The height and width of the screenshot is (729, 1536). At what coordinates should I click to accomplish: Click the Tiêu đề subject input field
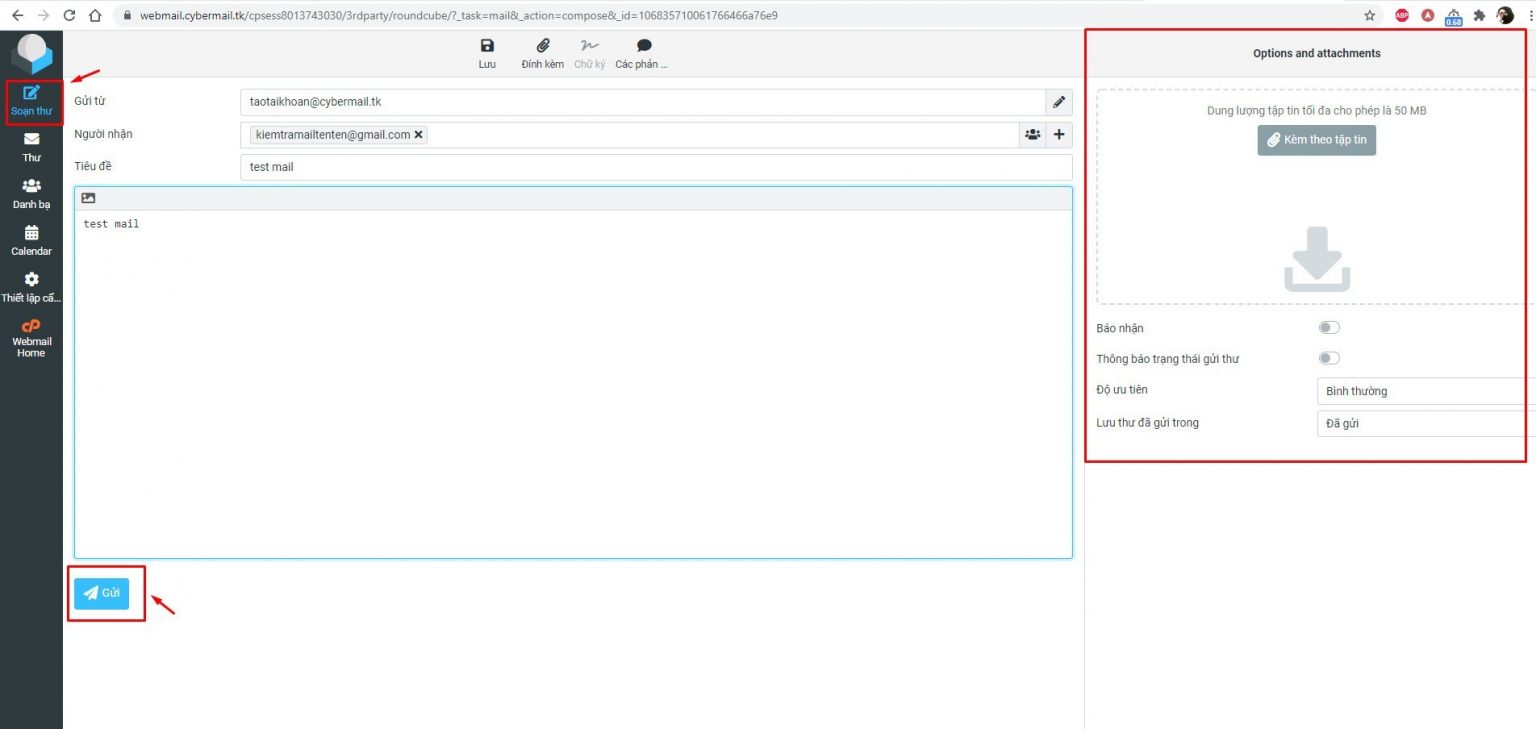[x=500, y=166]
